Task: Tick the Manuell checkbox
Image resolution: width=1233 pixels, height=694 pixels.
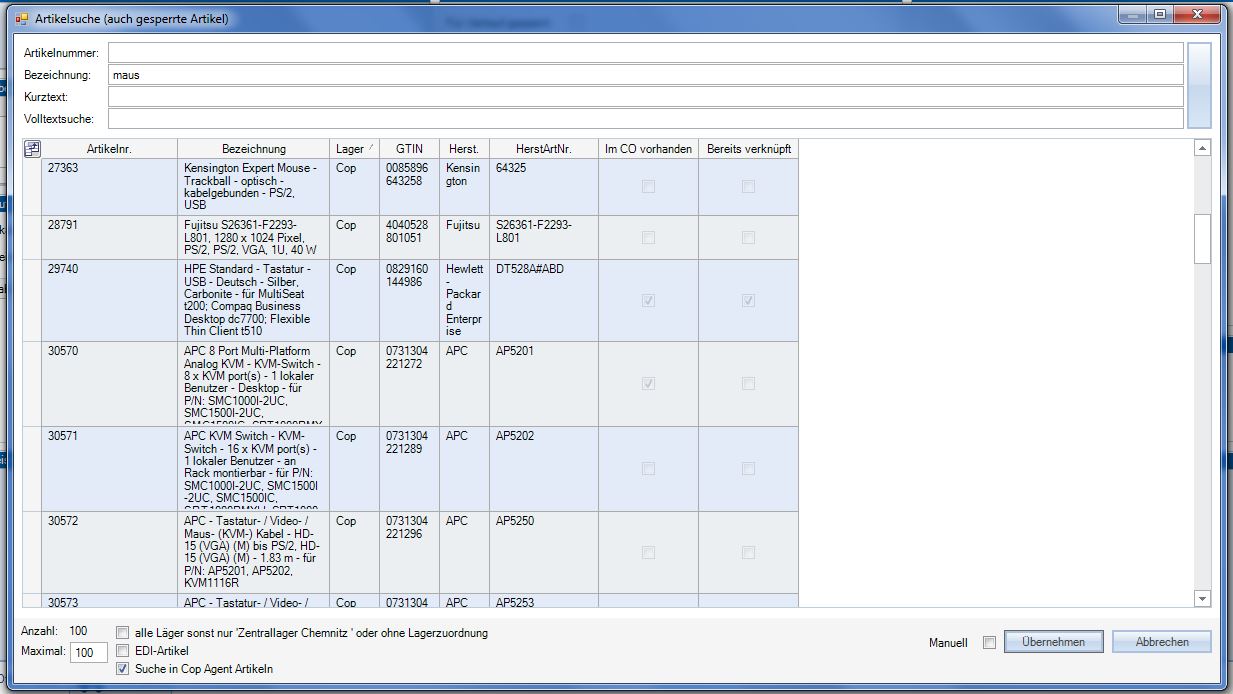Action: coord(989,643)
